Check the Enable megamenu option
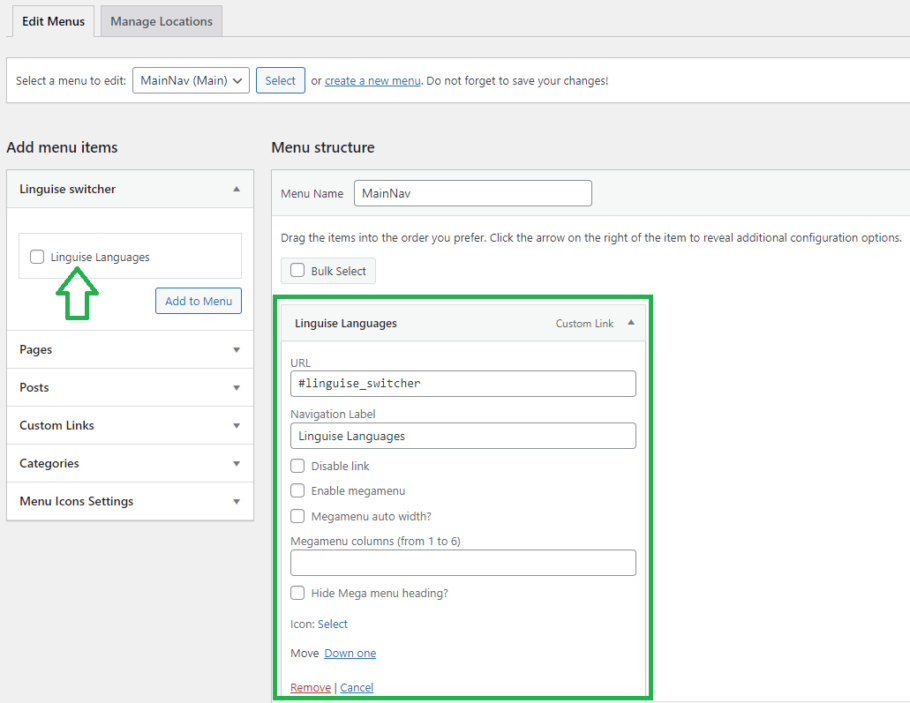Image resolution: width=910 pixels, height=703 pixels. (x=297, y=491)
